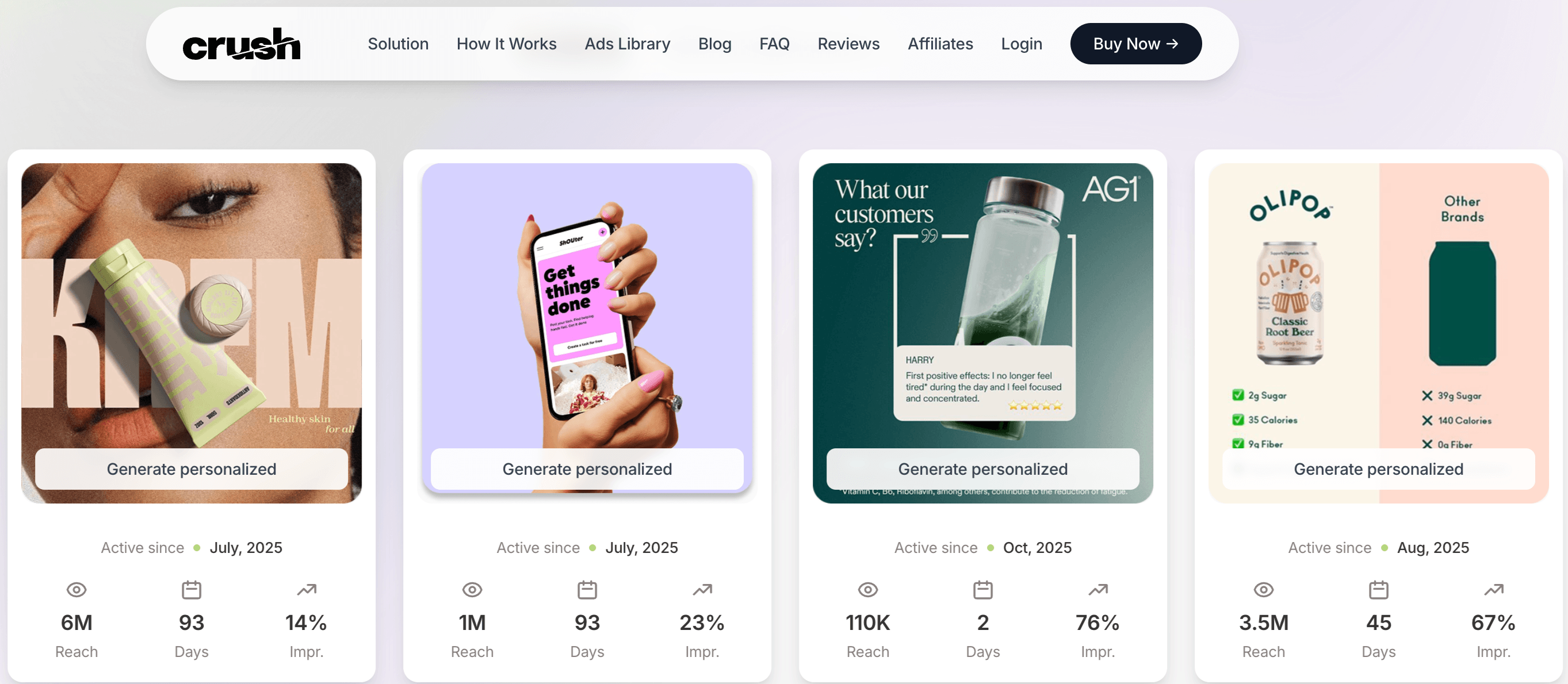Click the calendar icon above 2 Days
1568x684 pixels.
(982, 589)
